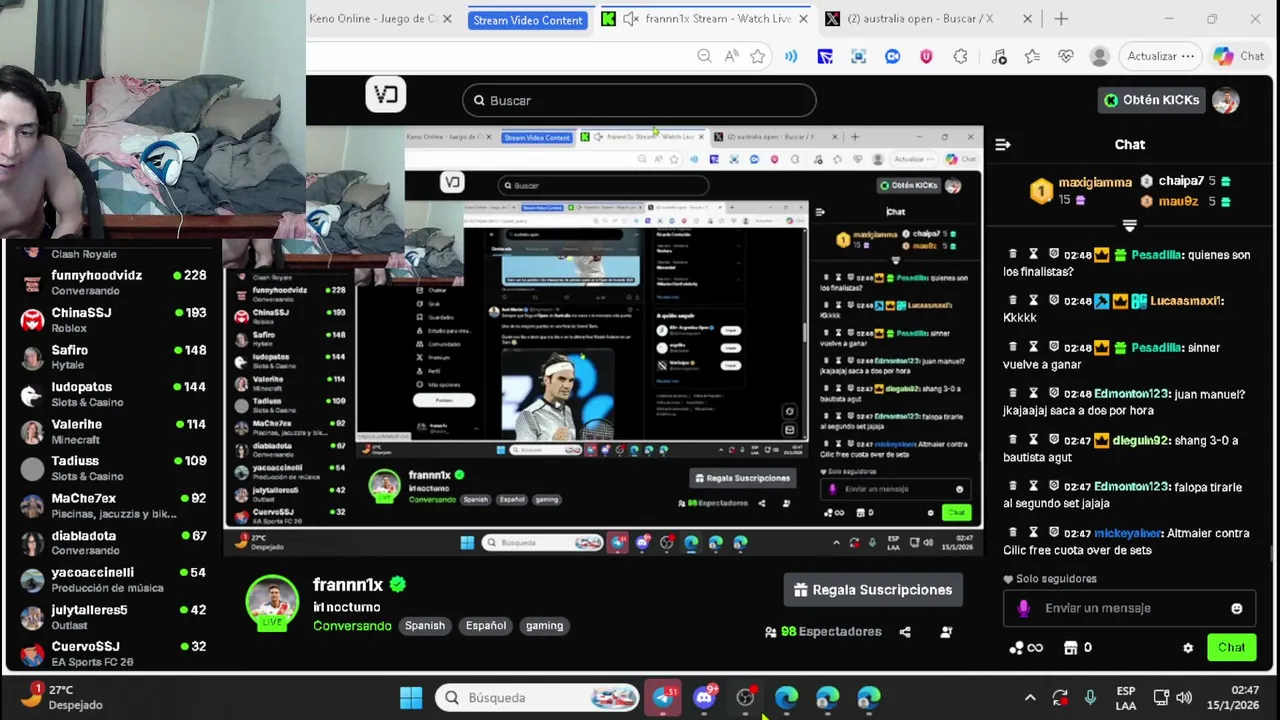Click the Actualizar update button
This screenshot has height=720, width=1280.
(1160, 56)
